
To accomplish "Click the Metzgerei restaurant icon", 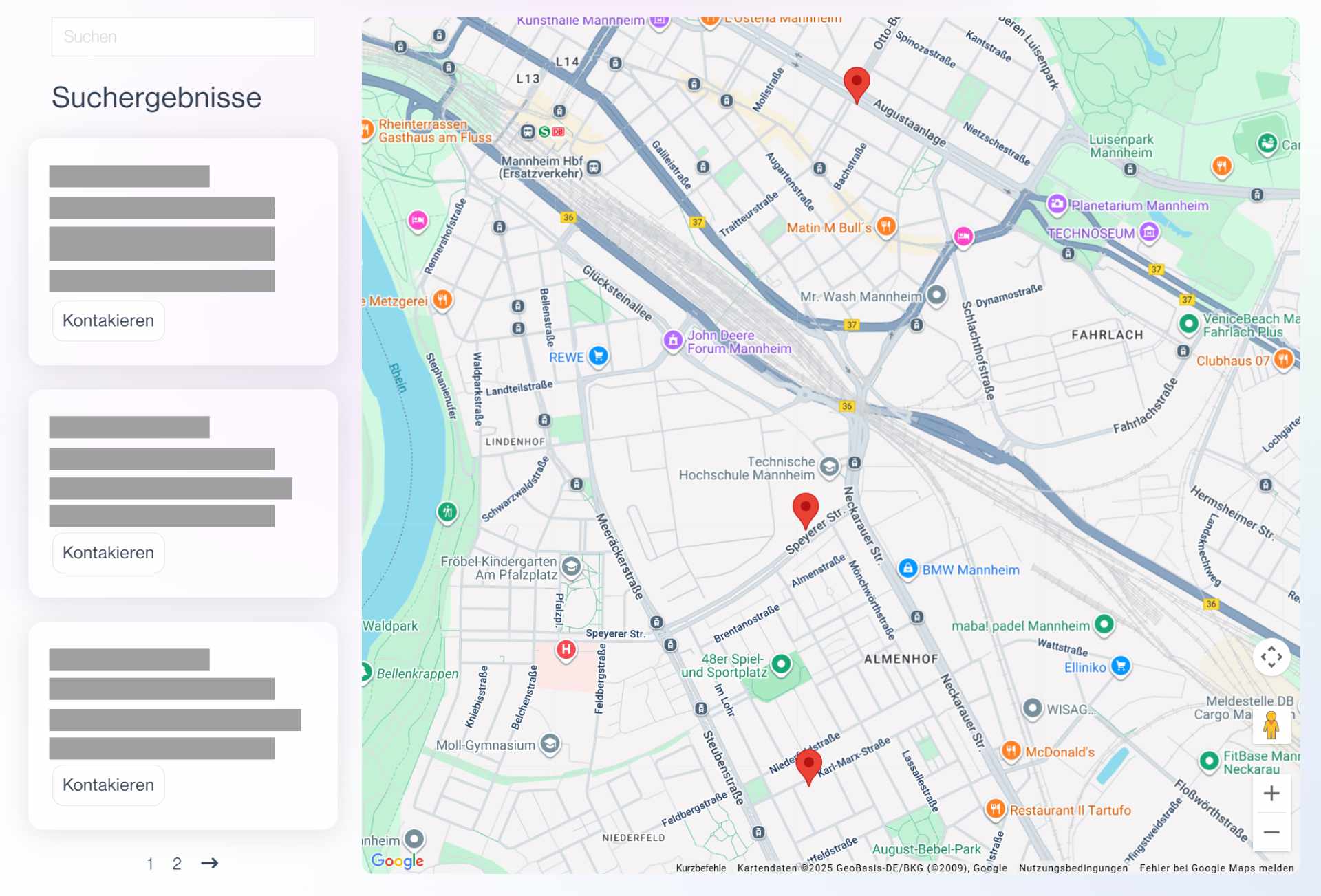I will point(442,300).
